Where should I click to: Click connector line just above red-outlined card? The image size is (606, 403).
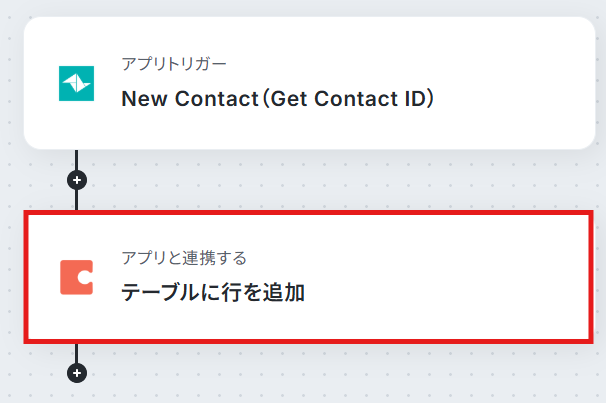pos(76,200)
